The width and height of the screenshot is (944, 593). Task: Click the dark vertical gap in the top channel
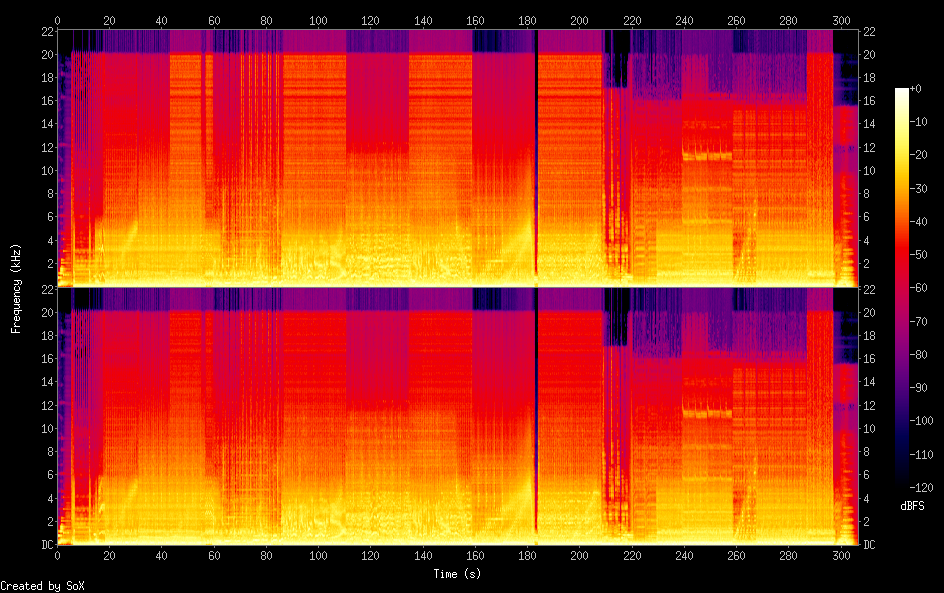coord(536,150)
